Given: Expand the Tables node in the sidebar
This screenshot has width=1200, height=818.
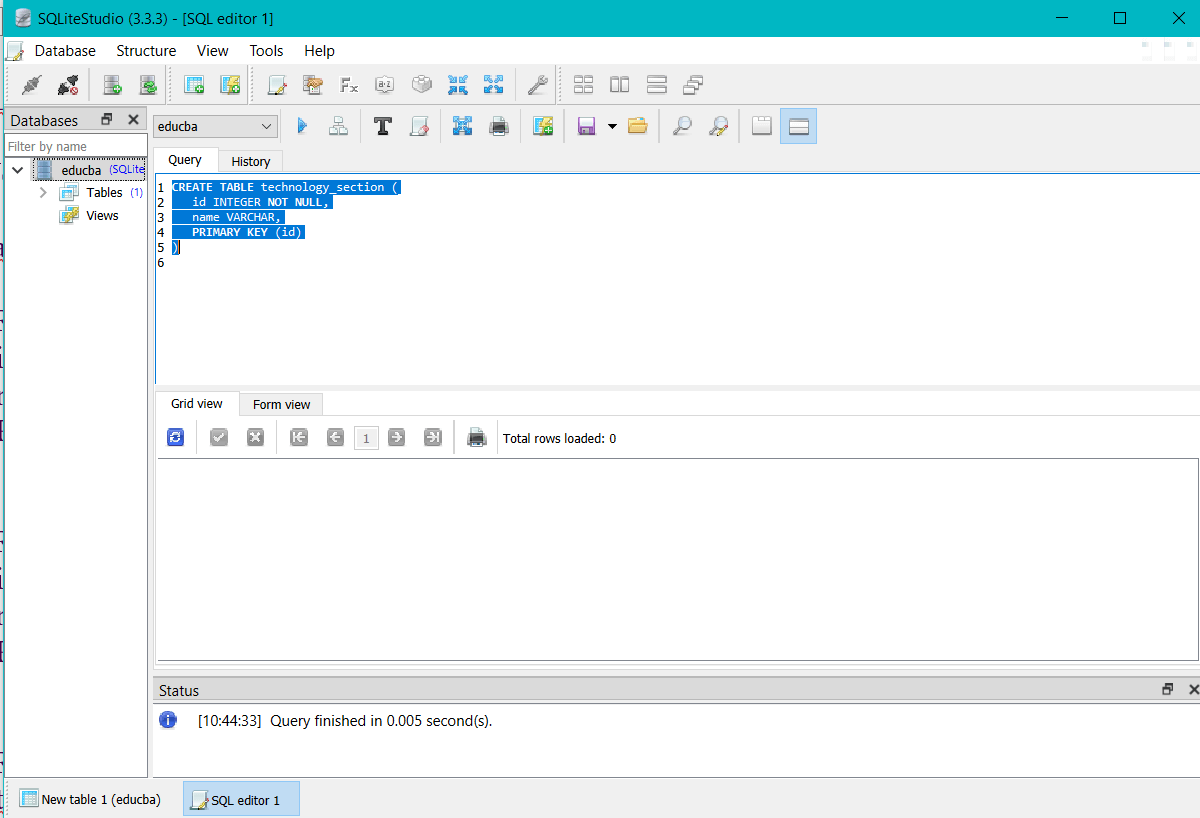Looking at the screenshot, I should click(42, 192).
